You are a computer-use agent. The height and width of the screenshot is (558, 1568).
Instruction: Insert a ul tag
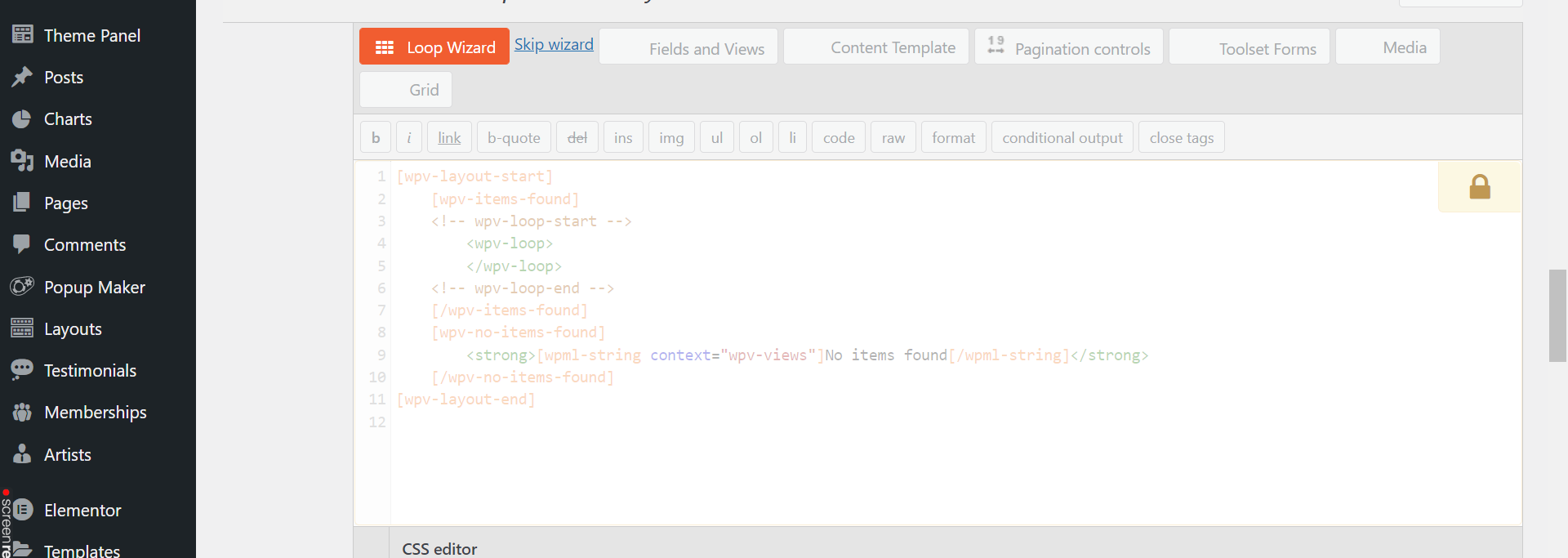pos(717,137)
